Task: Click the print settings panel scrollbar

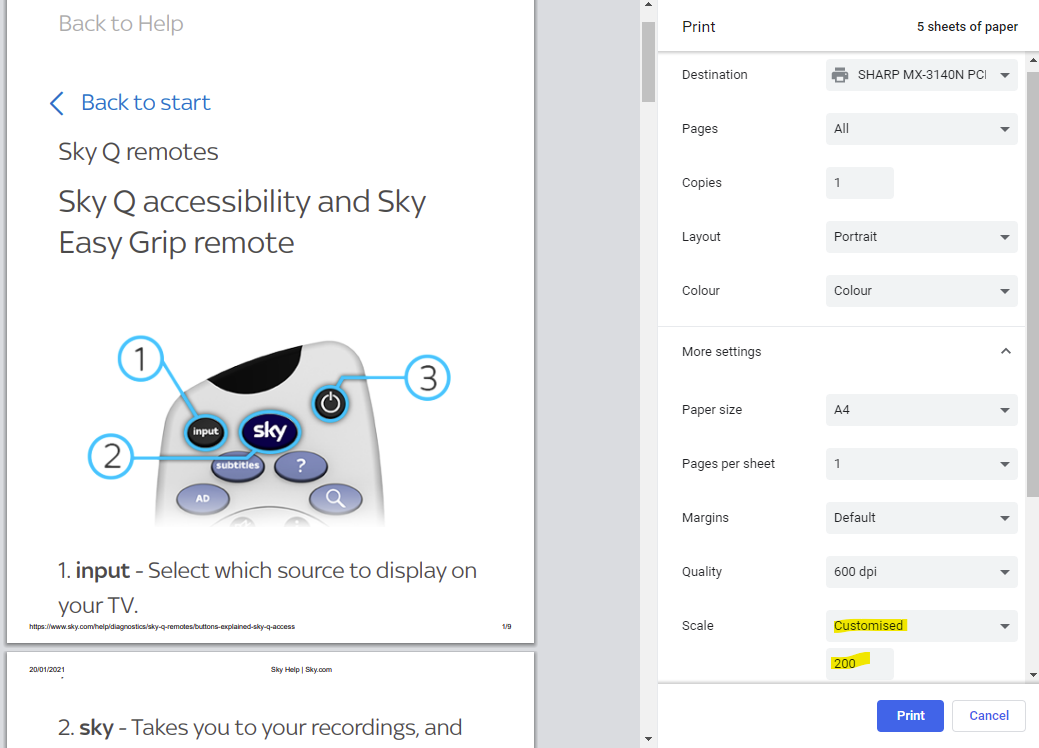Action: [1032, 300]
